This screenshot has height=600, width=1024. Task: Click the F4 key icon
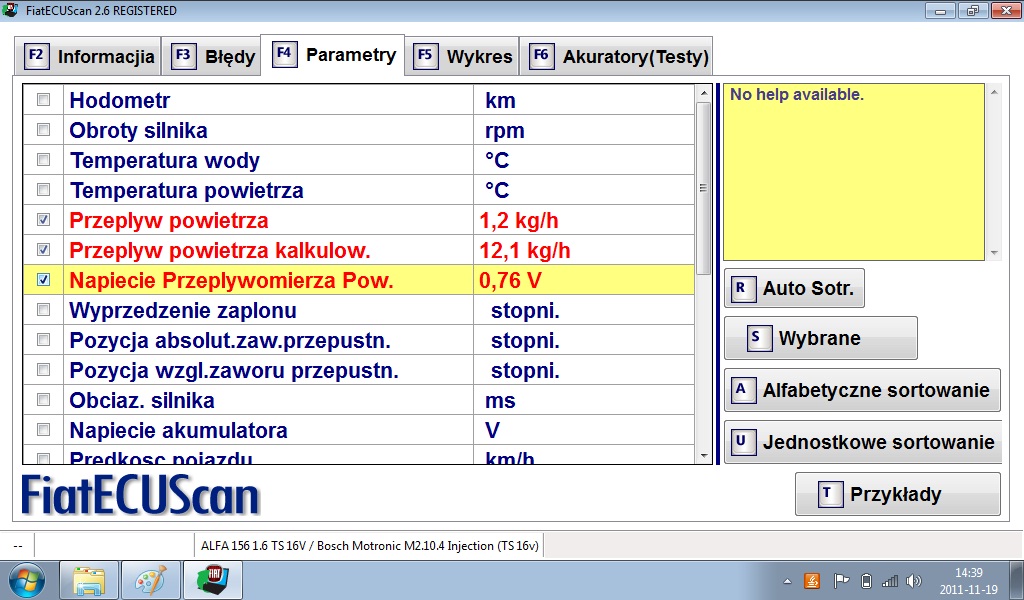point(285,54)
